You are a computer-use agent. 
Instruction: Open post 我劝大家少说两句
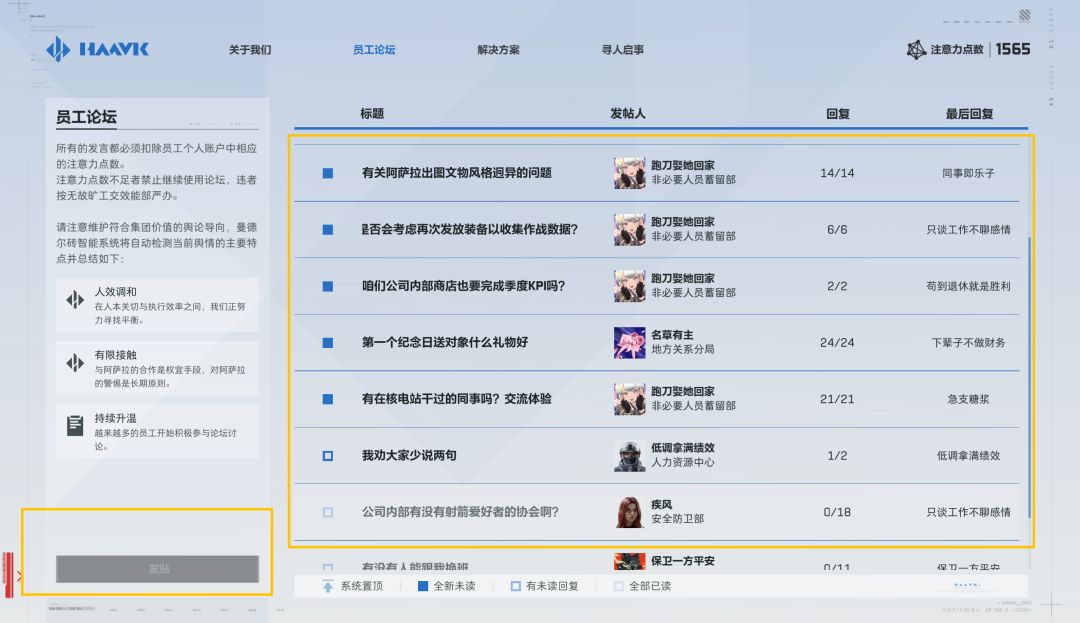click(409, 455)
